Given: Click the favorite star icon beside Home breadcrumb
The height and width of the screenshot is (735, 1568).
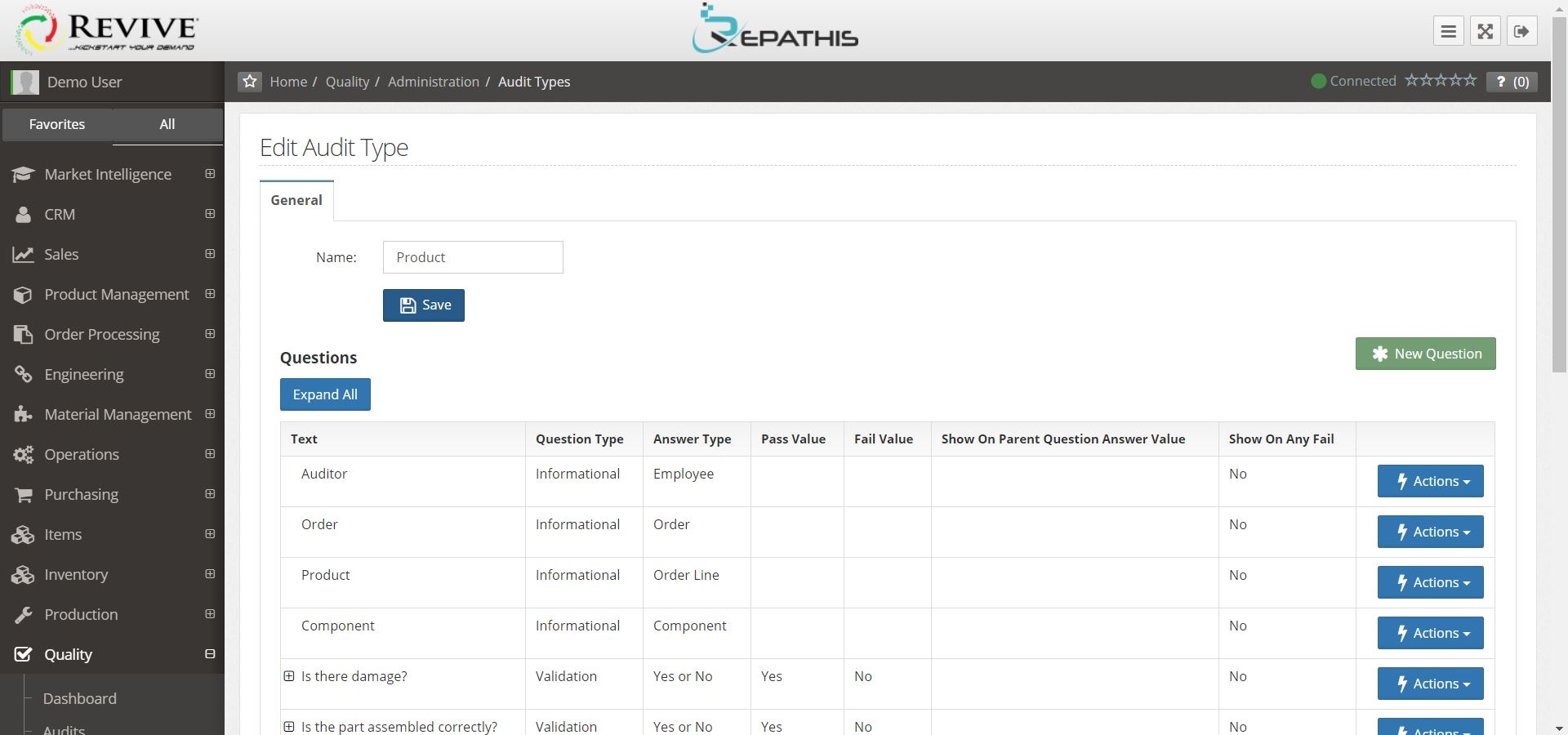Looking at the screenshot, I should 250,82.
